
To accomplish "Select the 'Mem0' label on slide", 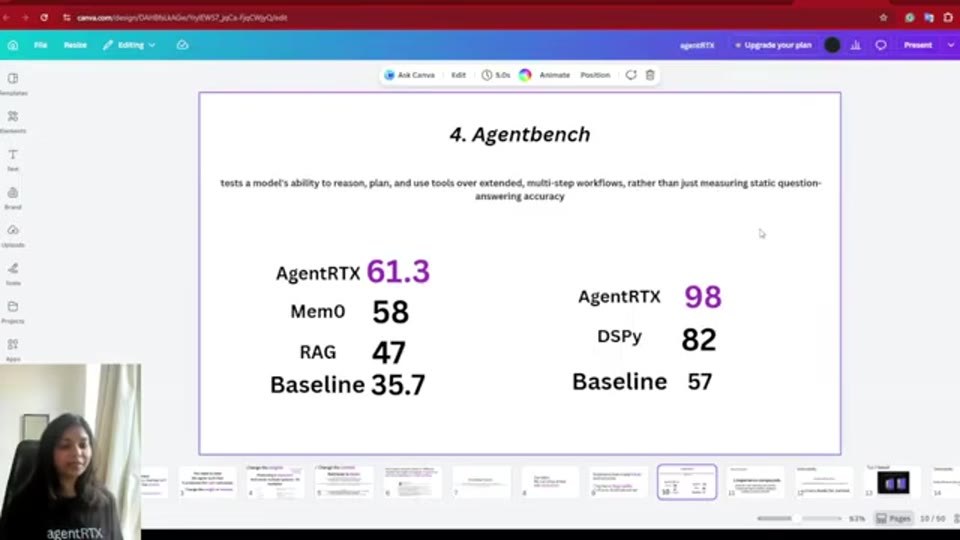I will click(x=318, y=312).
